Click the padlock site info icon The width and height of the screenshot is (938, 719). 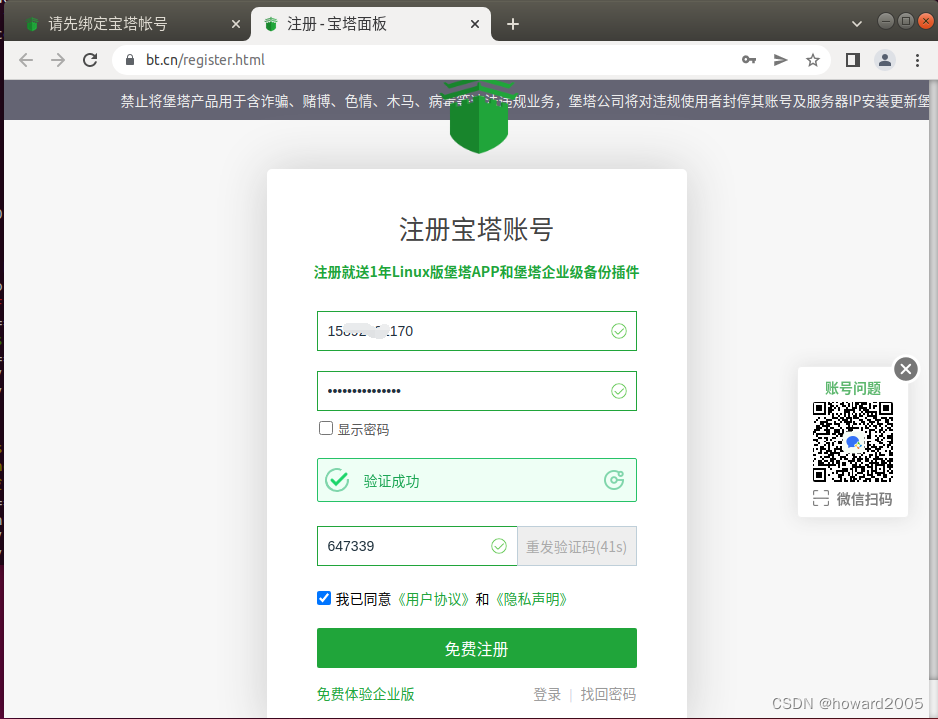[x=130, y=60]
